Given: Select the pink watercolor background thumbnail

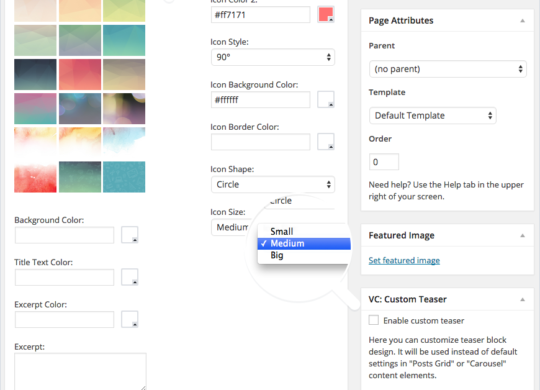Looking at the screenshot, I should click(x=35, y=143).
